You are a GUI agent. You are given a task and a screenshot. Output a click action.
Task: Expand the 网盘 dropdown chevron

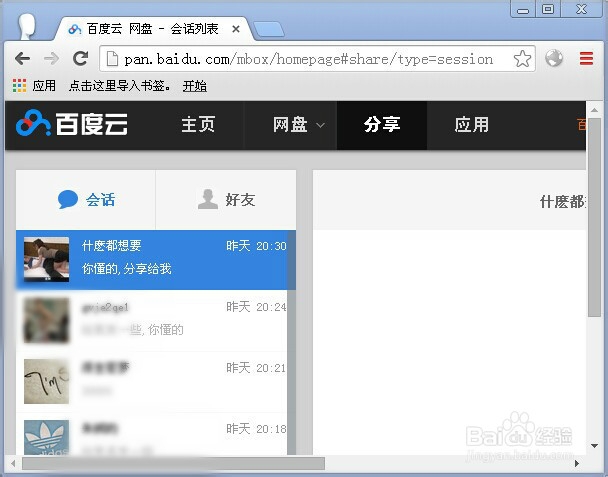320,125
